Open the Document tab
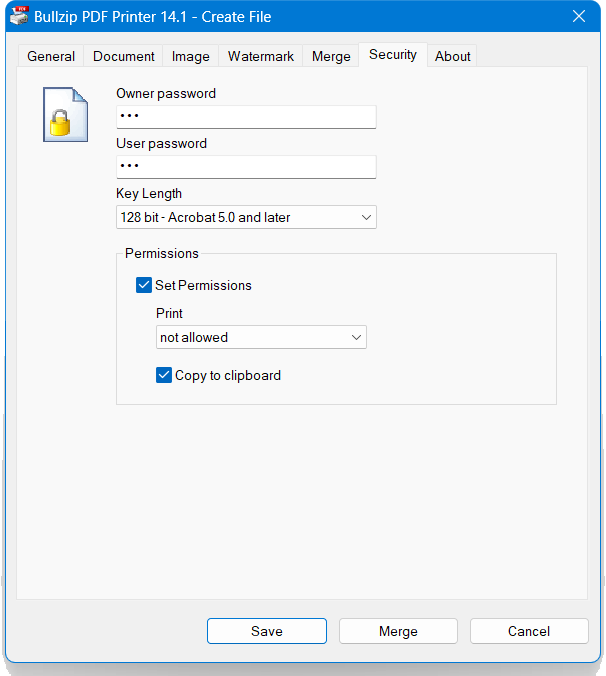The image size is (606, 676). coord(124,56)
